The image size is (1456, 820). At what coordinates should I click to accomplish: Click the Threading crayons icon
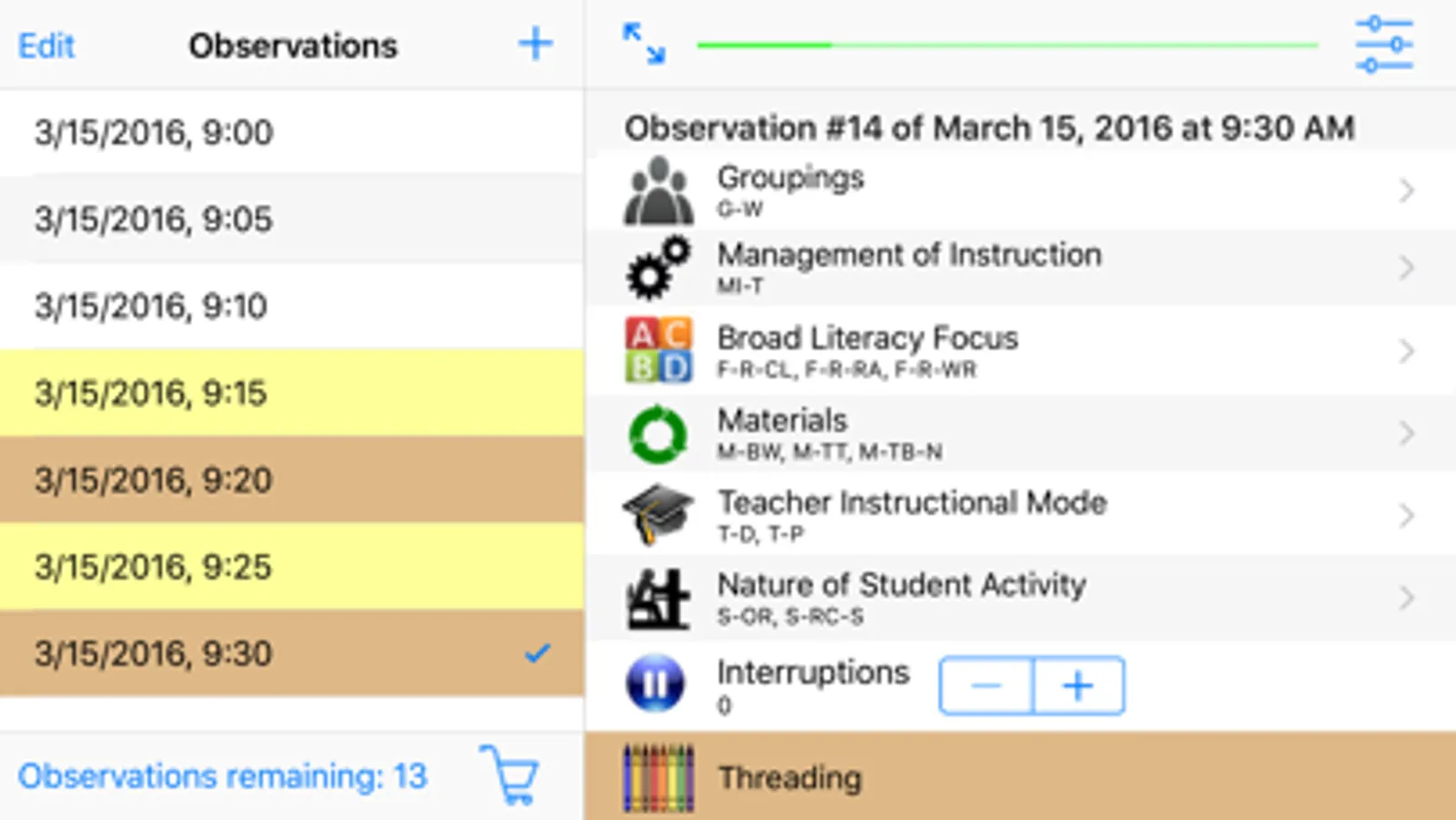[658, 777]
